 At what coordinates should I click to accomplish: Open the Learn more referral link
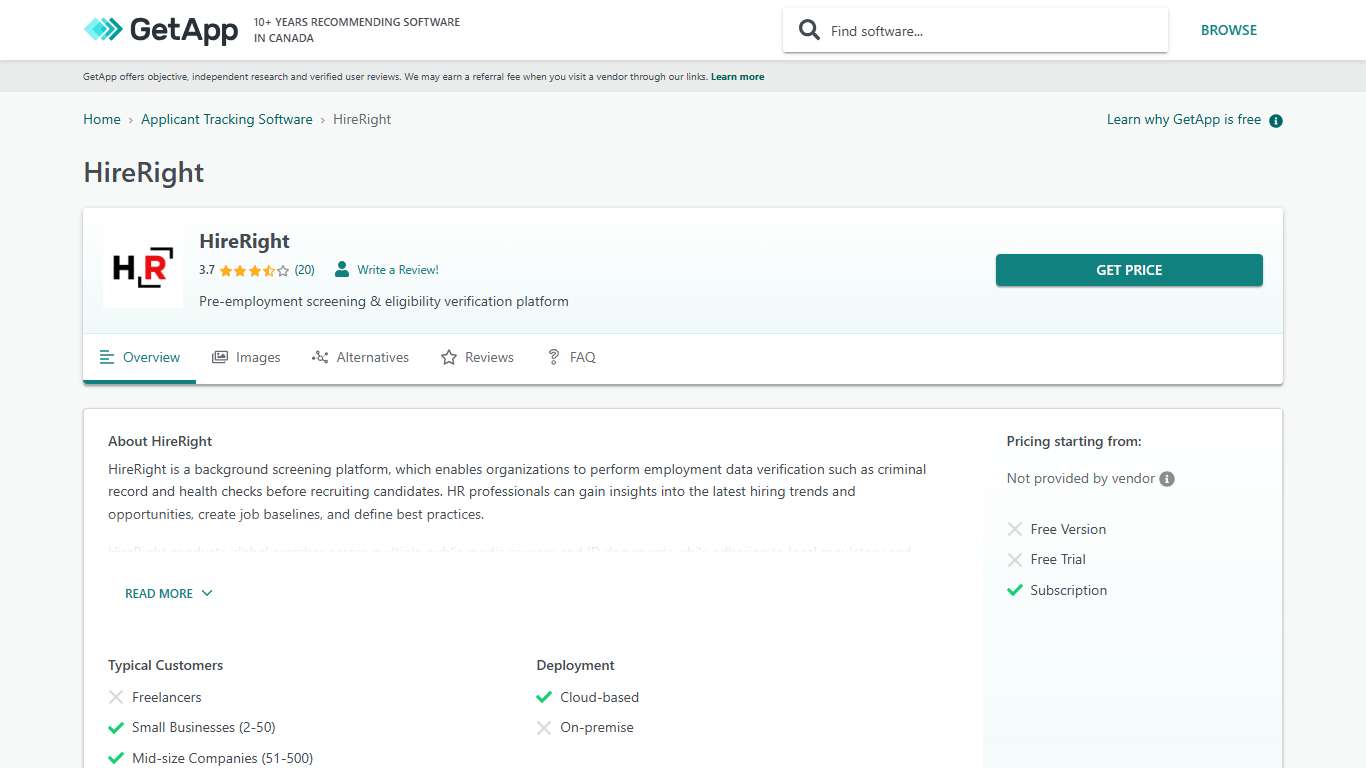tap(737, 77)
